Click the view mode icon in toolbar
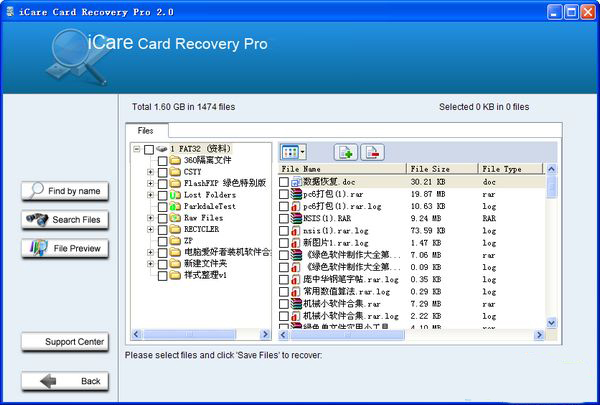Image resolution: width=600 pixels, height=405 pixels. tap(290, 153)
